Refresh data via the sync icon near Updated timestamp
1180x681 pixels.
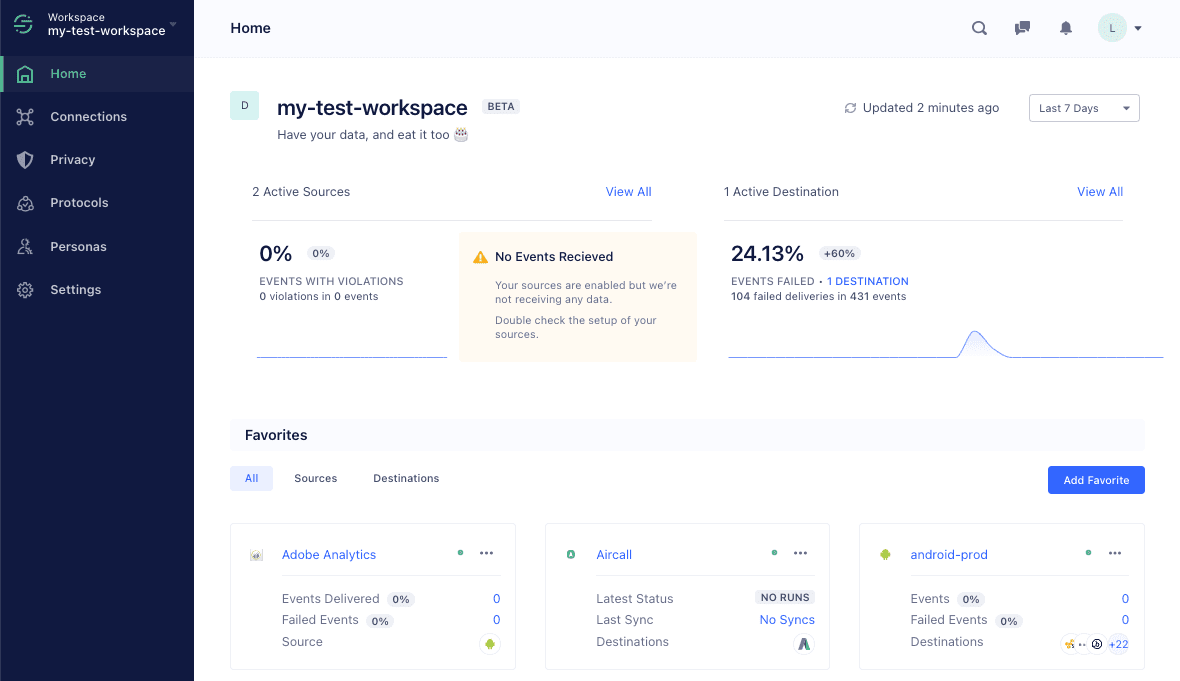point(851,107)
